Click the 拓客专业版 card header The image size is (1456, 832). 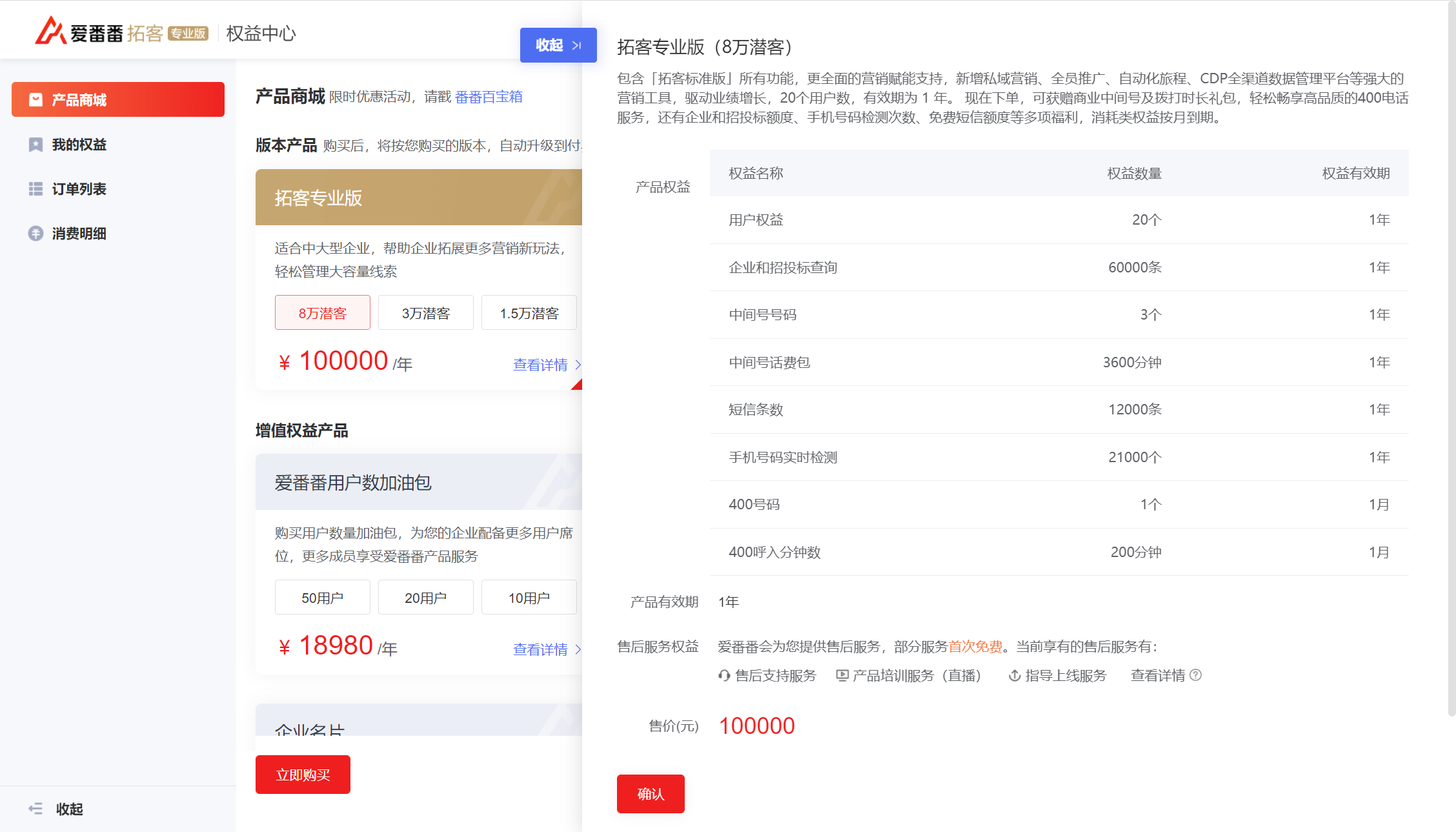tap(419, 198)
